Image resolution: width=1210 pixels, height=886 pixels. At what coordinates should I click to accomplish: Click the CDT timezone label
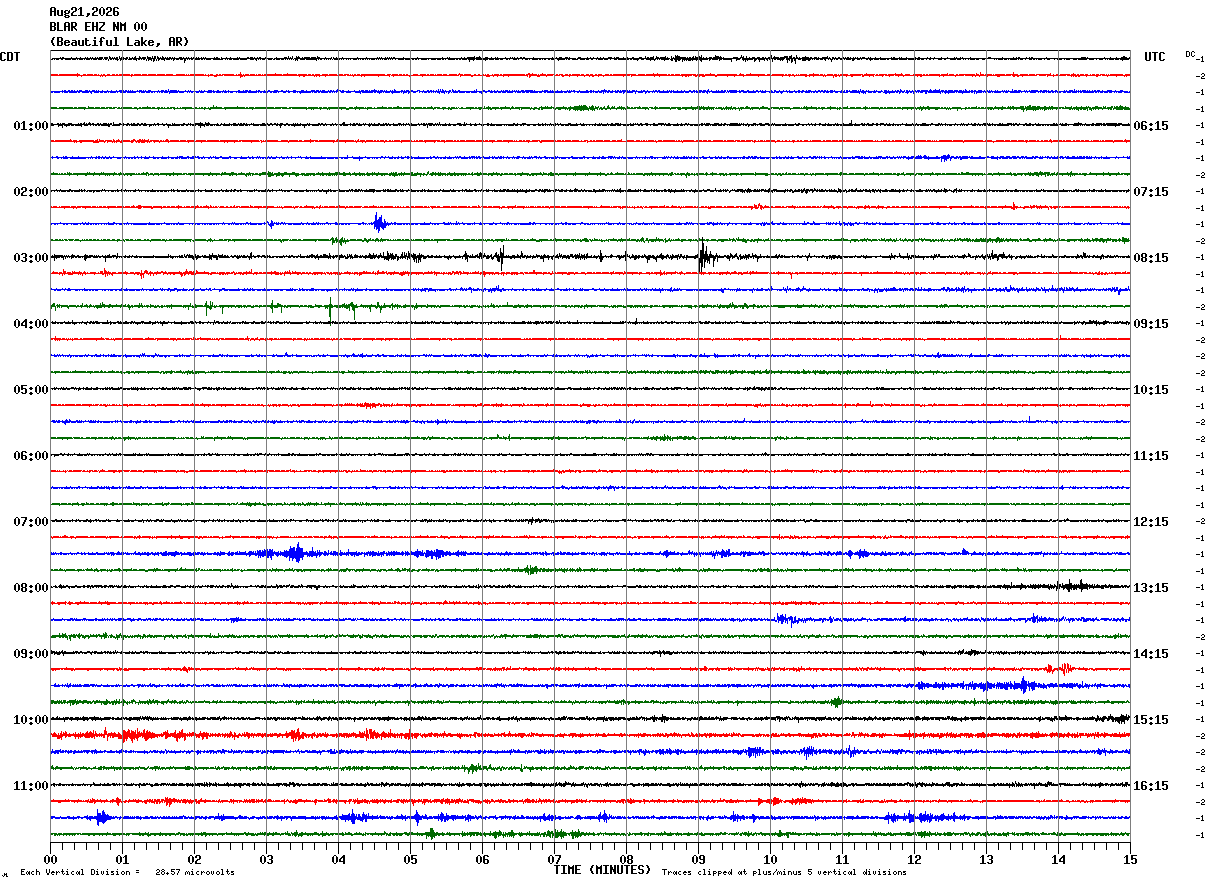[10, 57]
